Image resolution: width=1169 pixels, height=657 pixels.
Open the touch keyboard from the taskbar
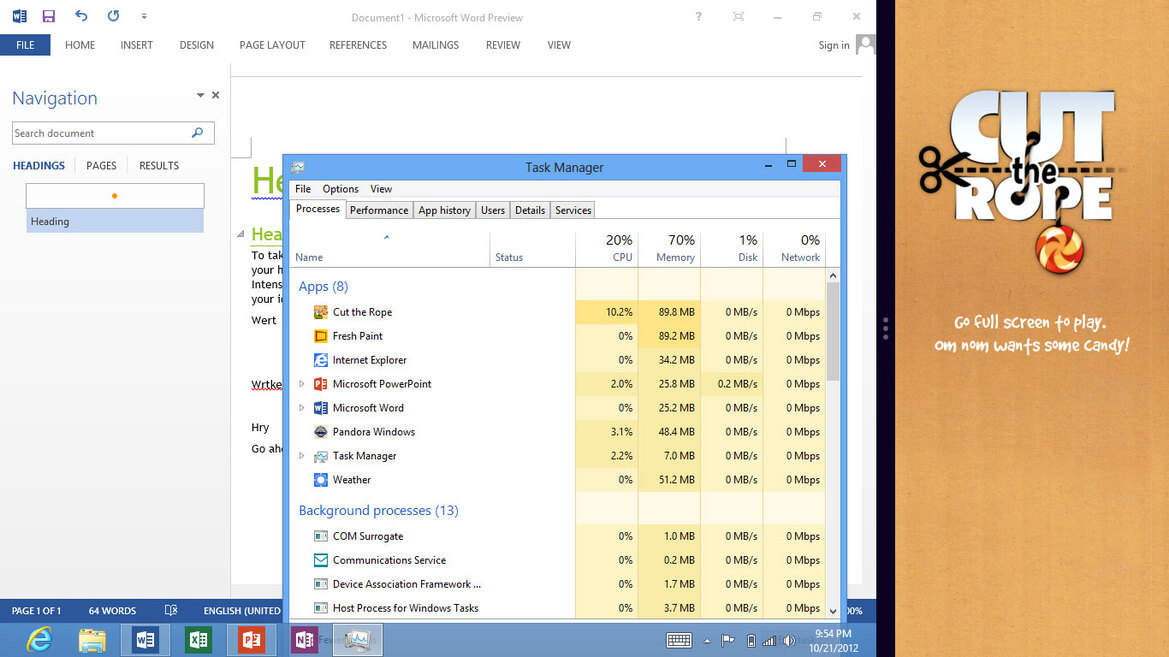click(678, 640)
